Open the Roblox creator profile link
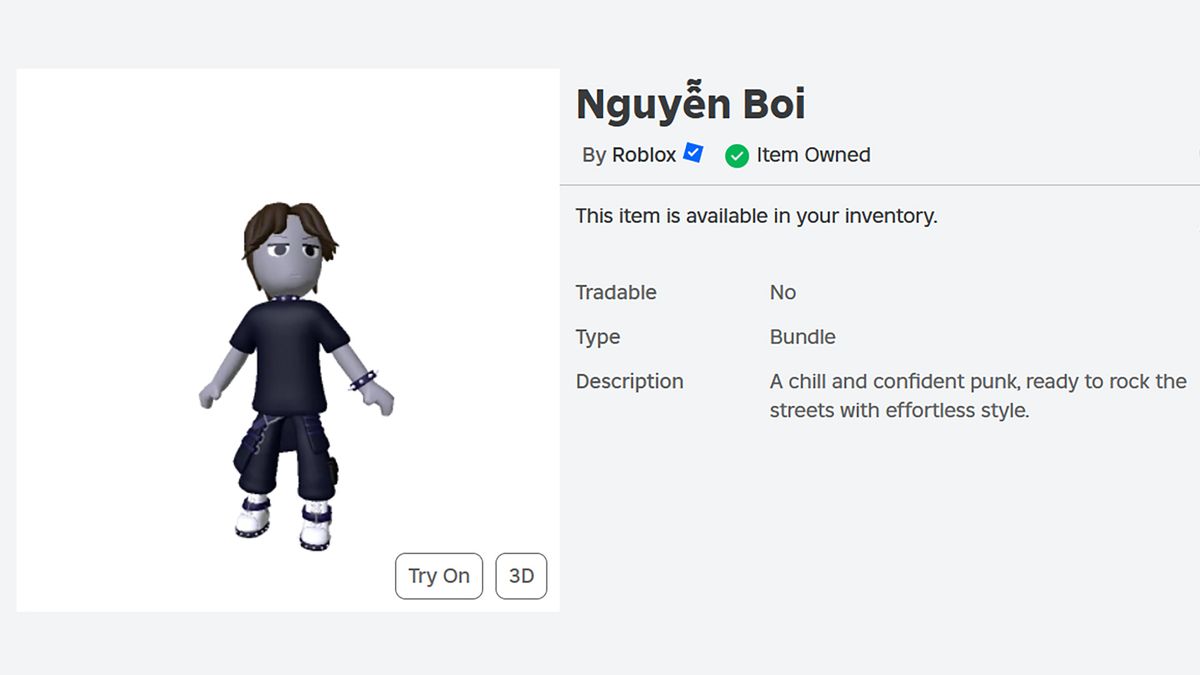Image resolution: width=1200 pixels, height=675 pixels. [x=647, y=154]
